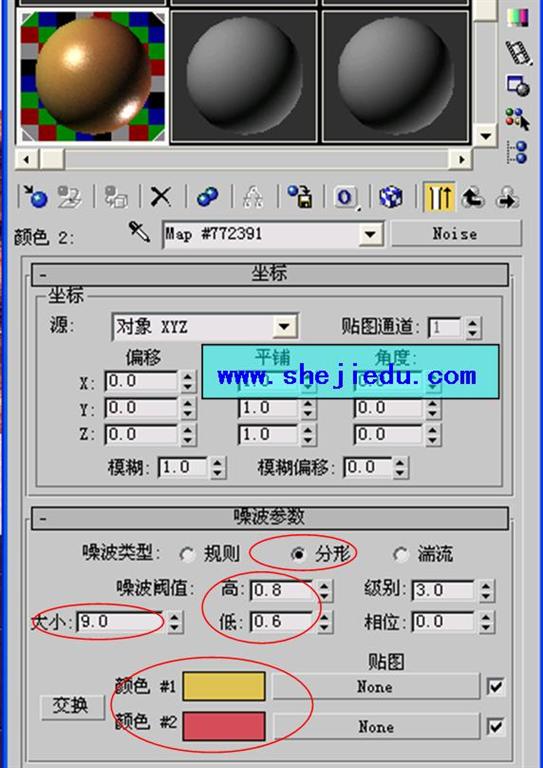
Task: Click the 大小 spinner arrows
Action: [175, 622]
